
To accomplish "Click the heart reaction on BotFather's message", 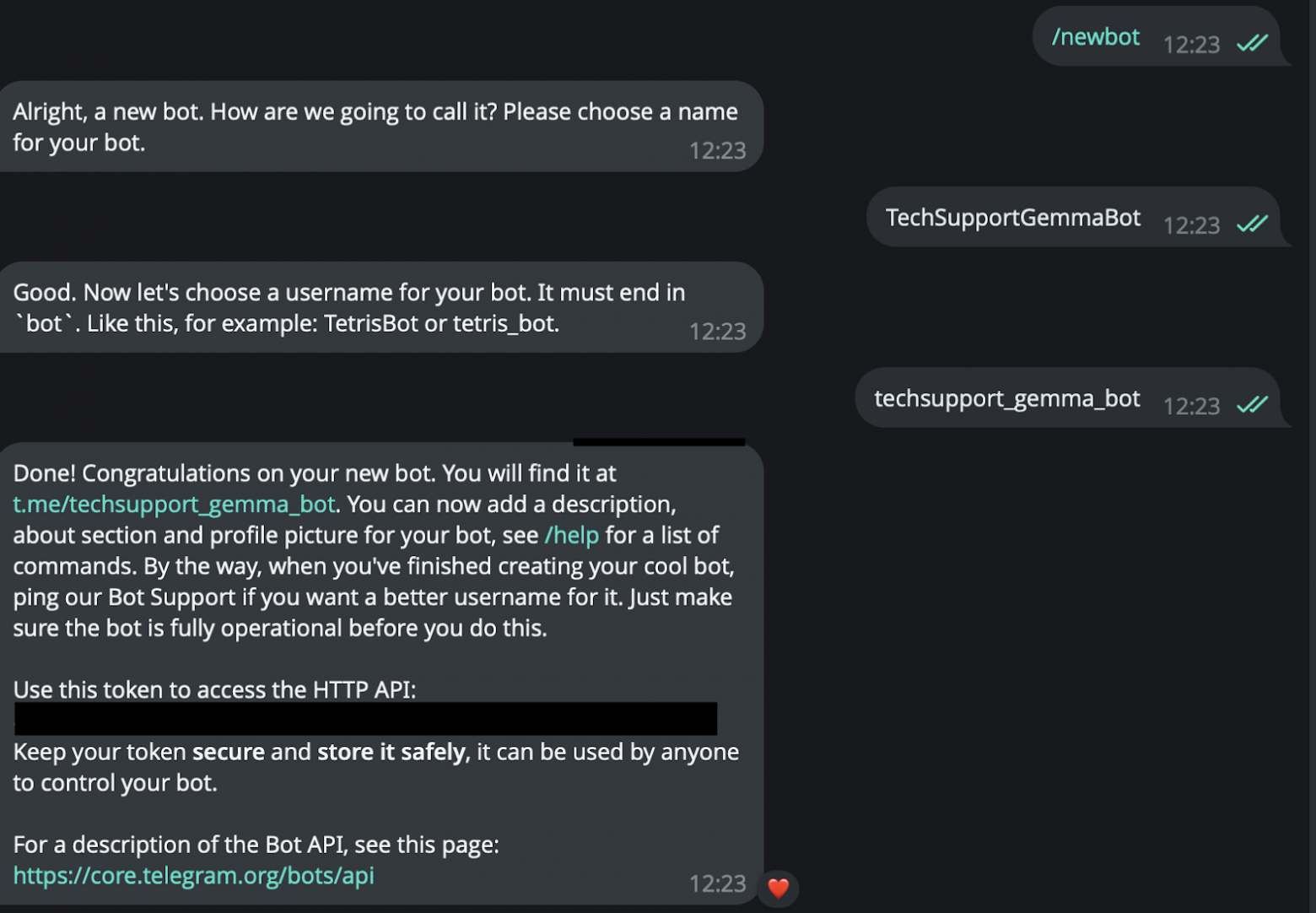I will pyautogui.click(x=778, y=888).
